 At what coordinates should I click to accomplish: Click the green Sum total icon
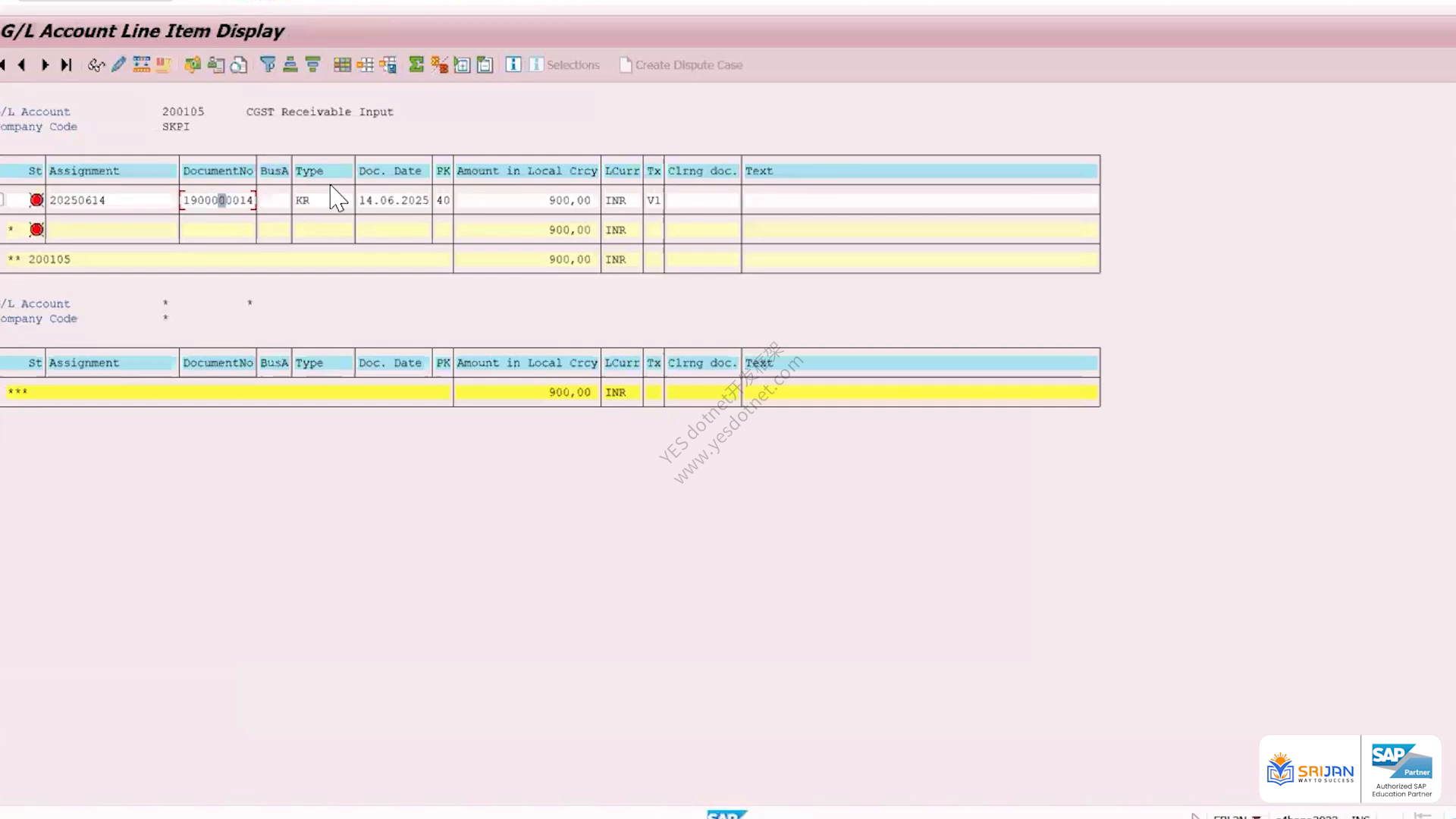pyautogui.click(x=416, y=65)
